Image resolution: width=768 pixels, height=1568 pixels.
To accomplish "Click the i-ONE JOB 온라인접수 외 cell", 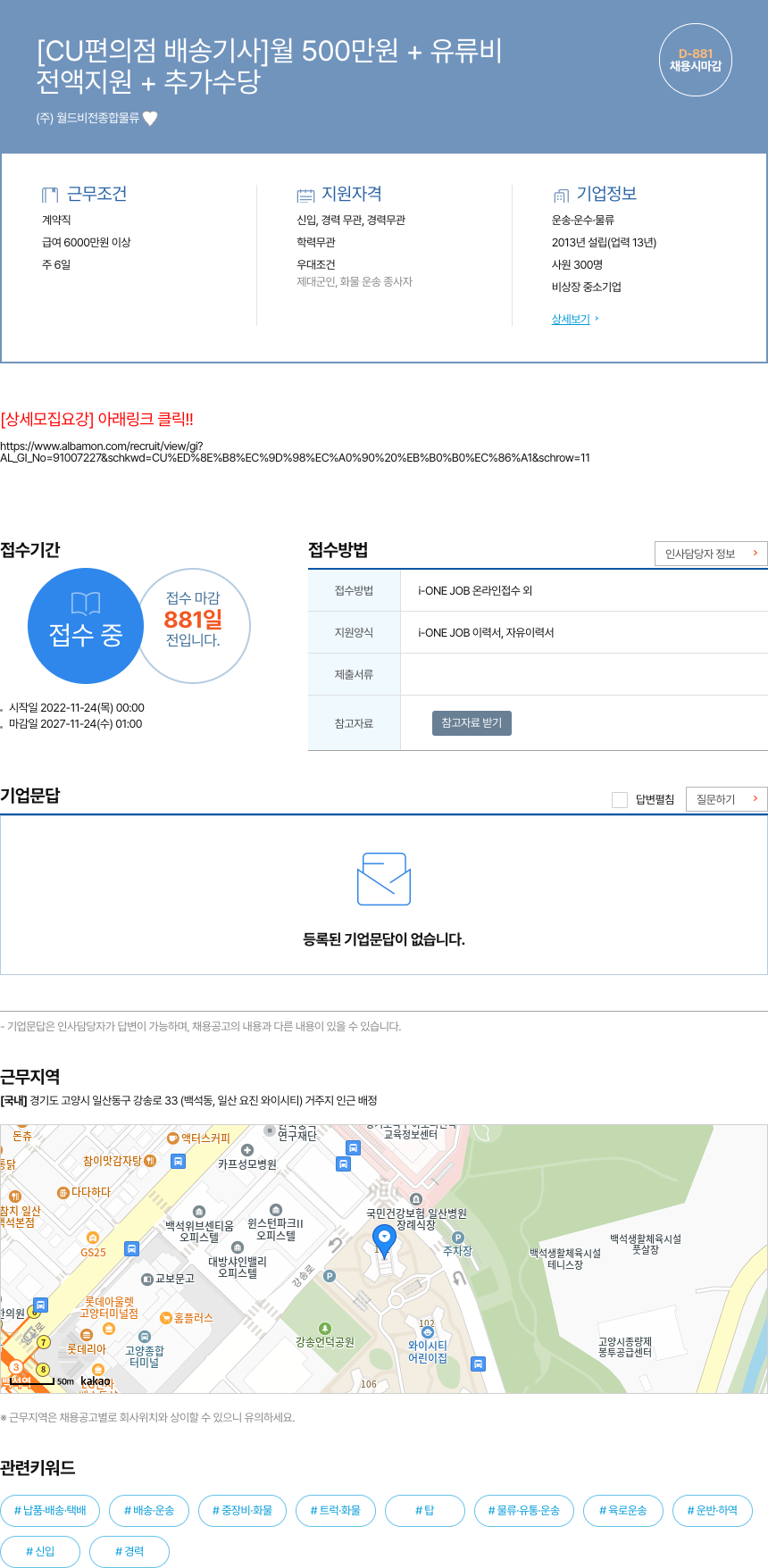I will coord(475,591).
